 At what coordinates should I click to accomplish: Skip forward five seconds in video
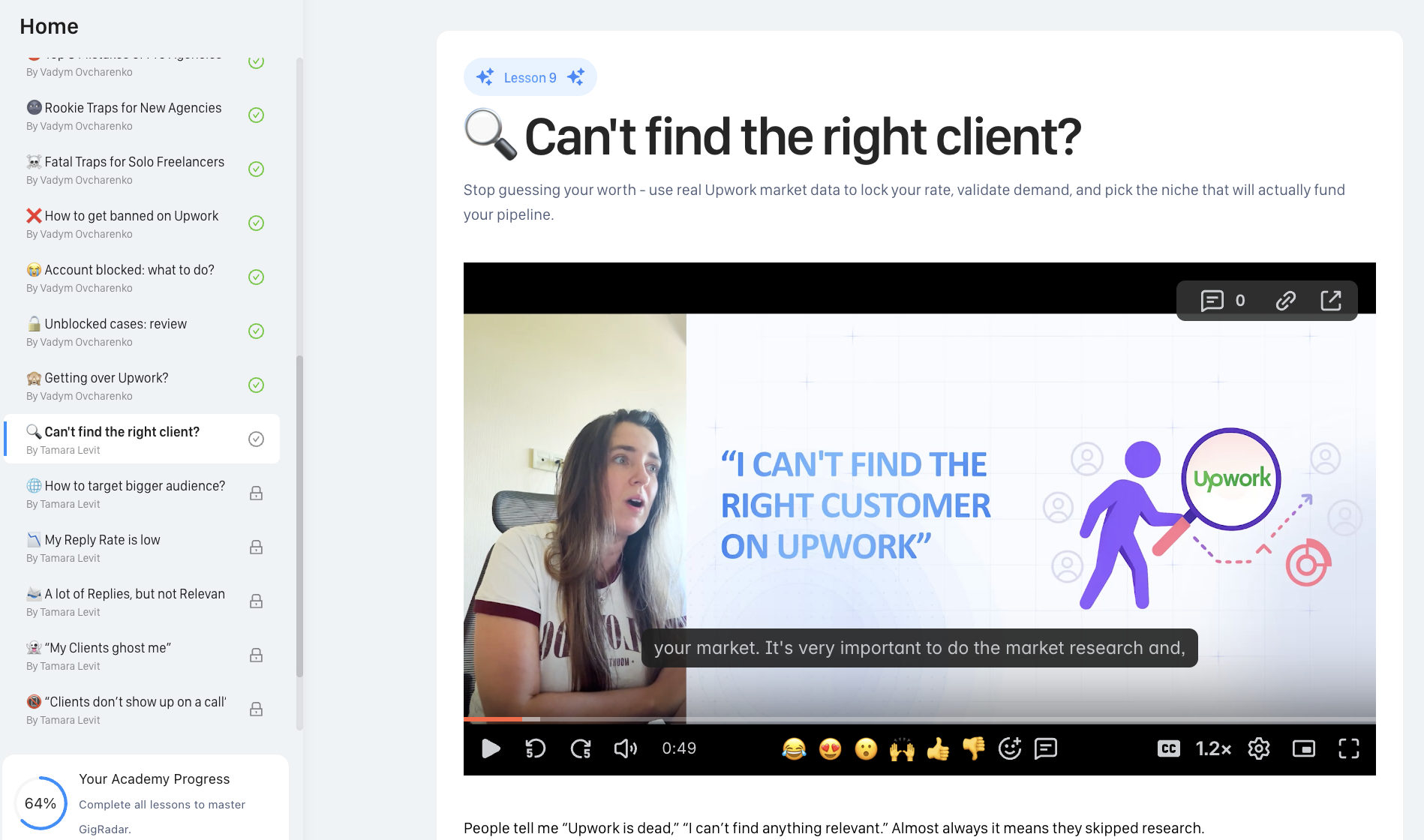(x=581, y=748)
